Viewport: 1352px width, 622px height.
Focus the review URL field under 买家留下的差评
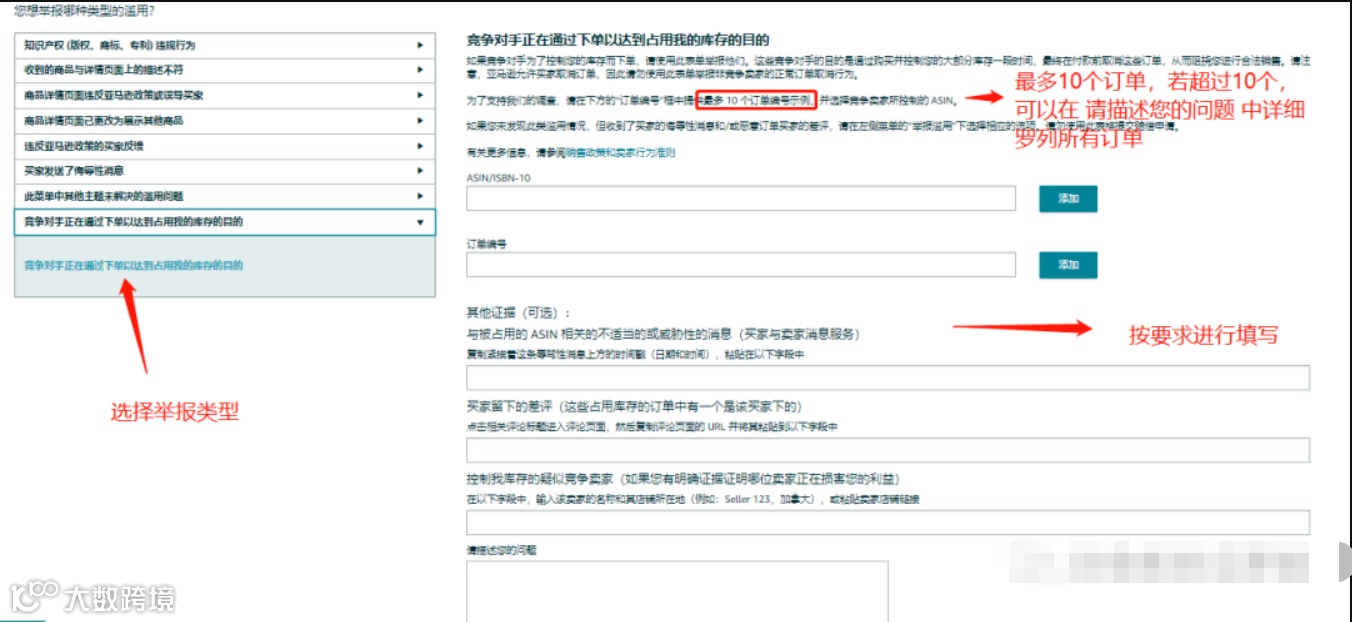(x=888, y=450)
